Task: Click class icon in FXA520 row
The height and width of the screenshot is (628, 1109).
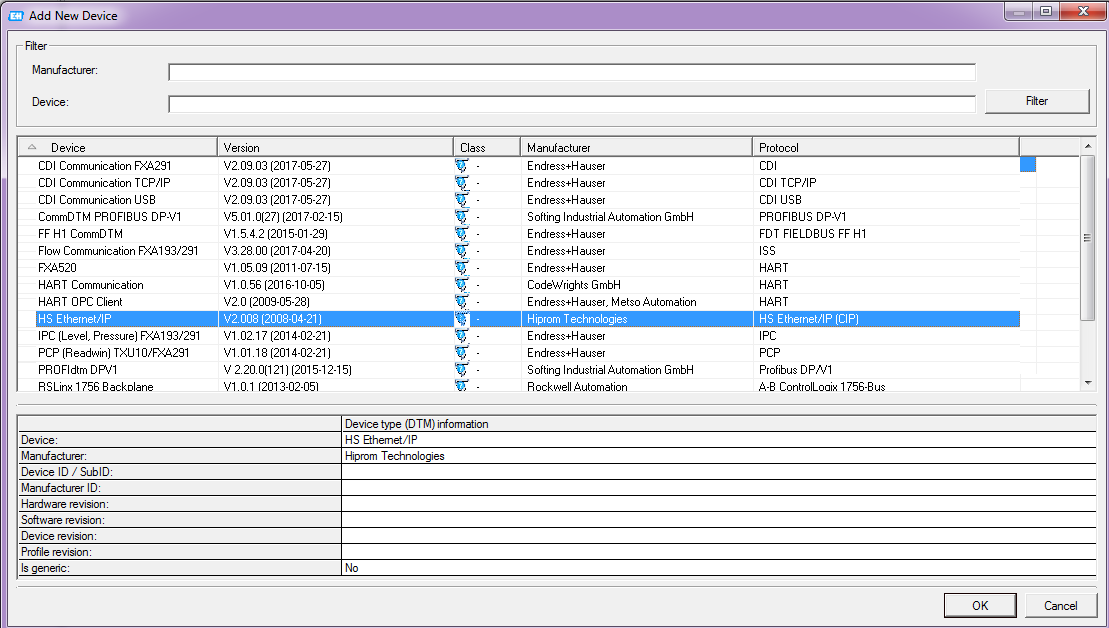Action: coord(461,268)
